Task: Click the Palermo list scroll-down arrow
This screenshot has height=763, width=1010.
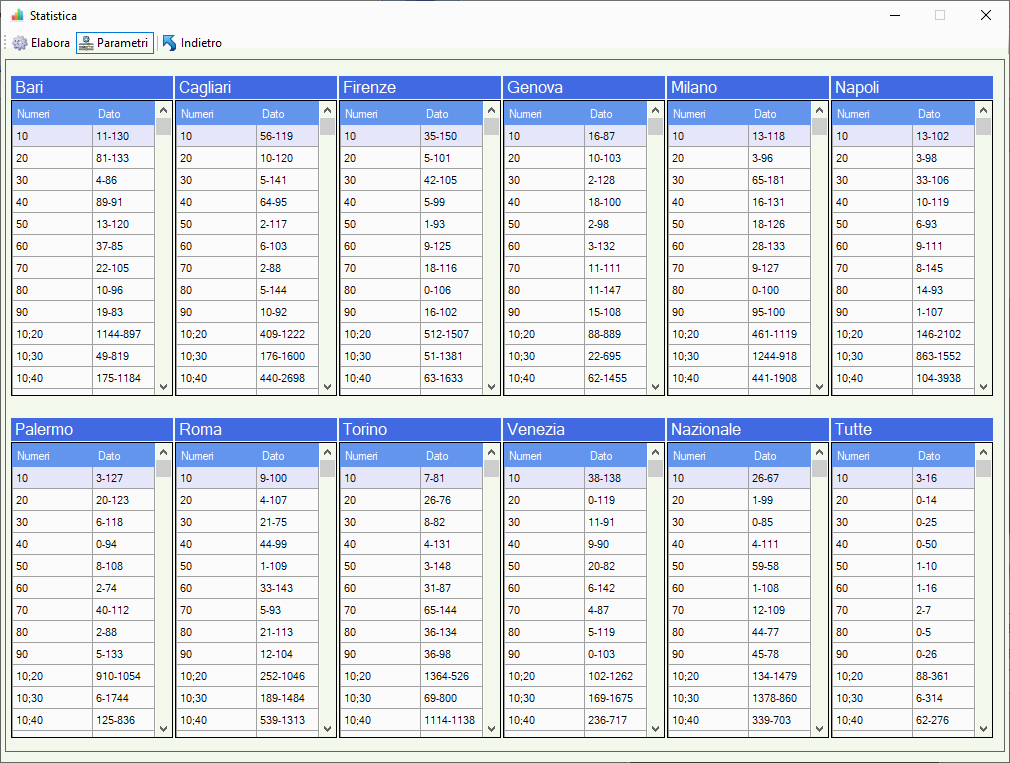Action: click(164, 729)
